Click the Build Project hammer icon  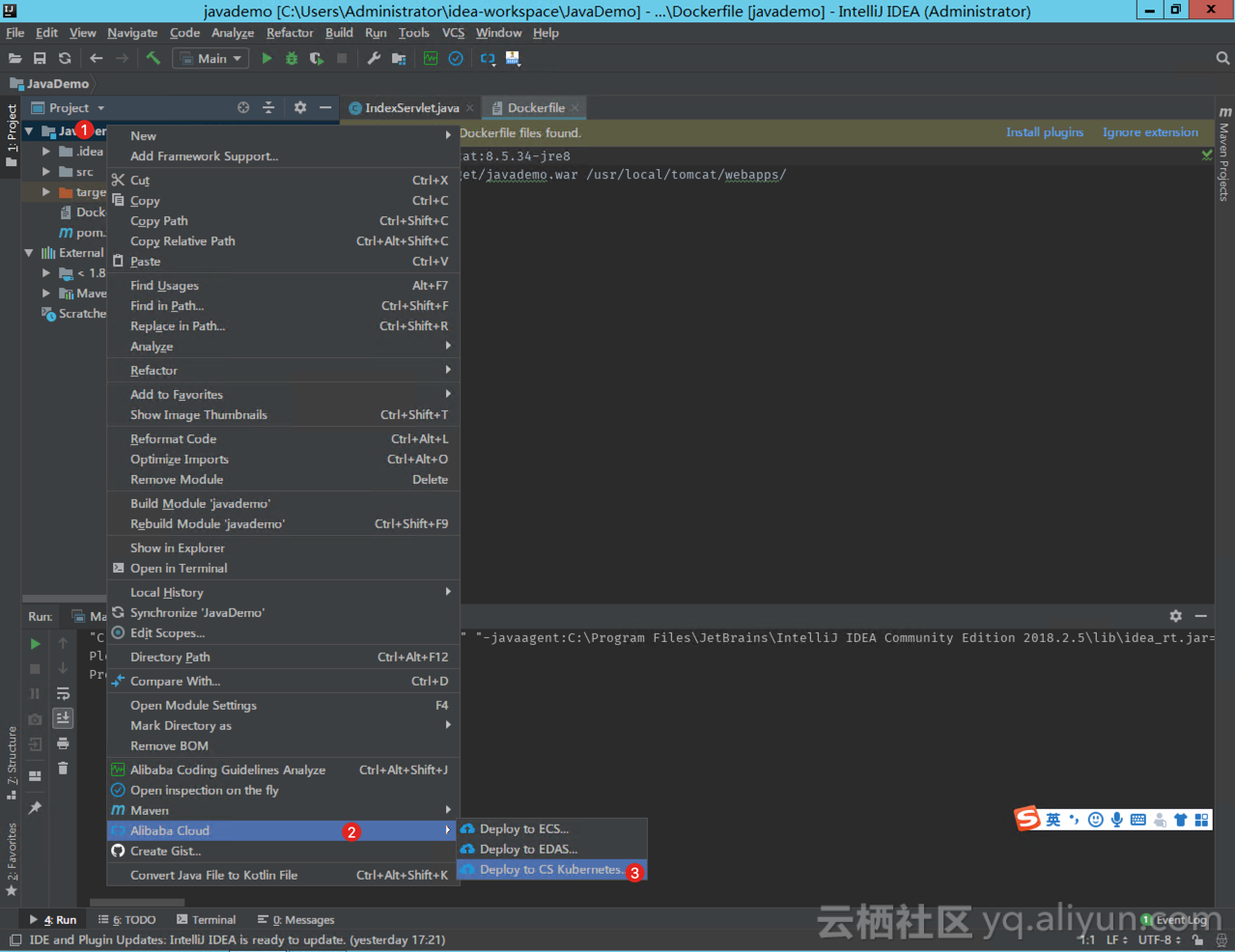click(x=153, y=59)
